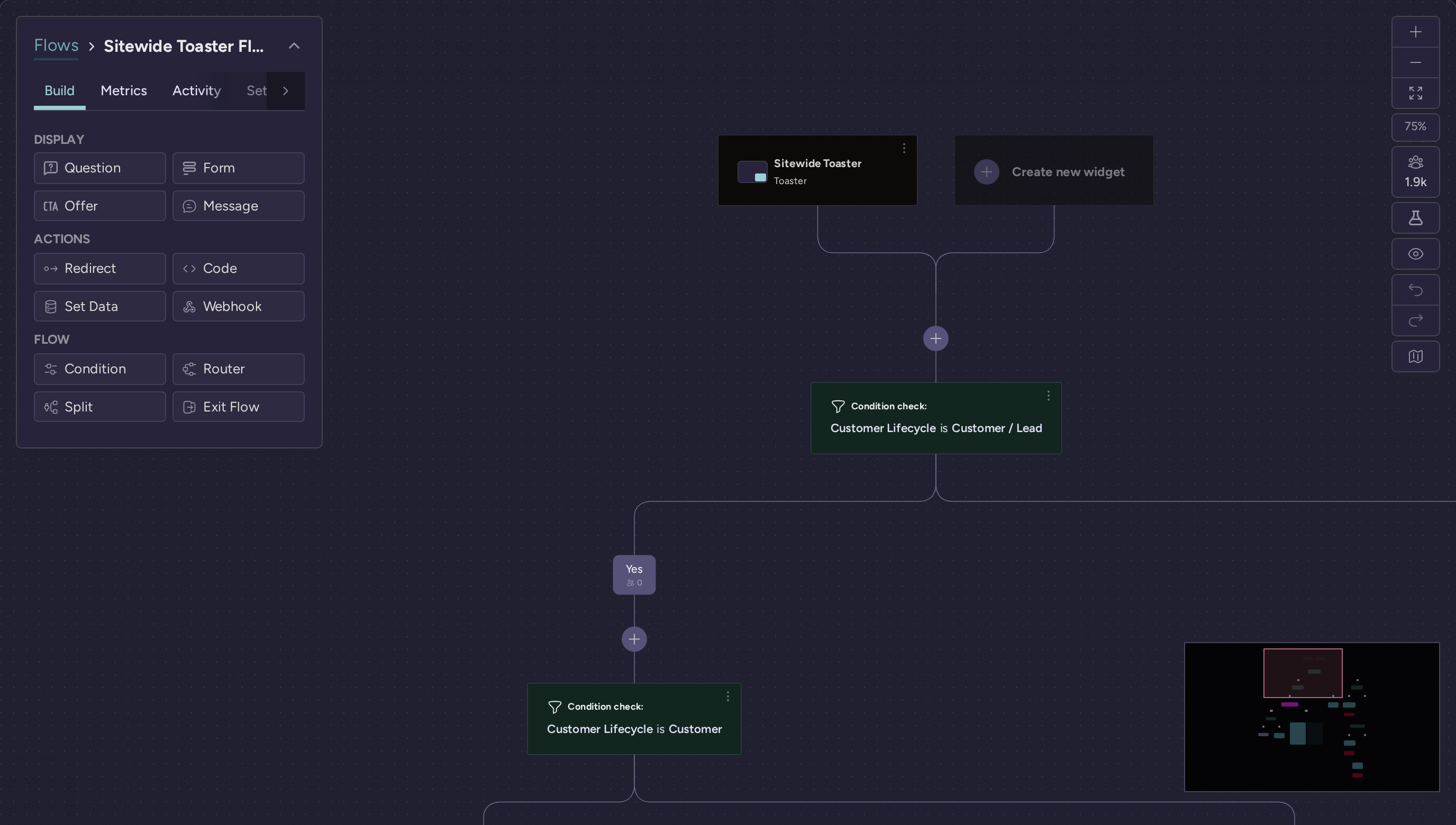Screen dimensions: 1456x825
Task: Add a Redirect action
Action: 100,269
